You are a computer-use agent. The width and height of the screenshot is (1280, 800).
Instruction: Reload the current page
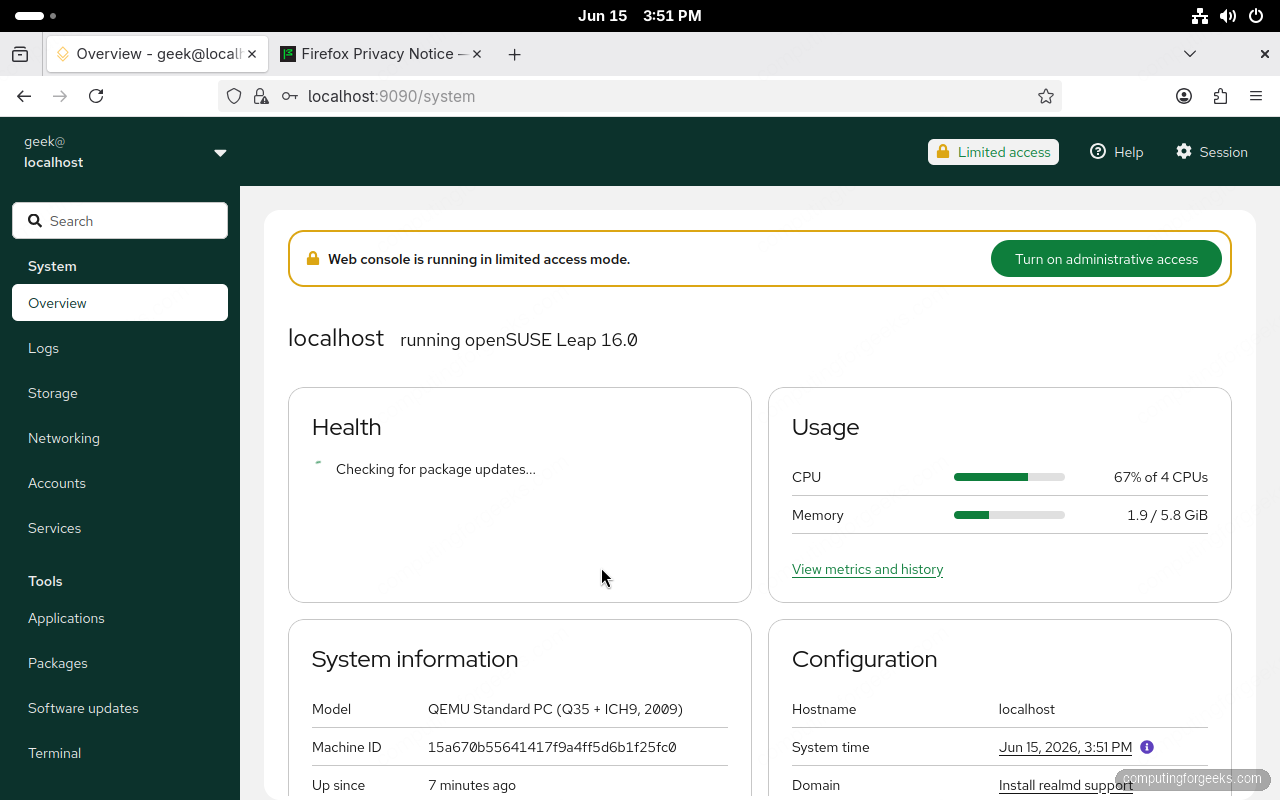point(96,96)
